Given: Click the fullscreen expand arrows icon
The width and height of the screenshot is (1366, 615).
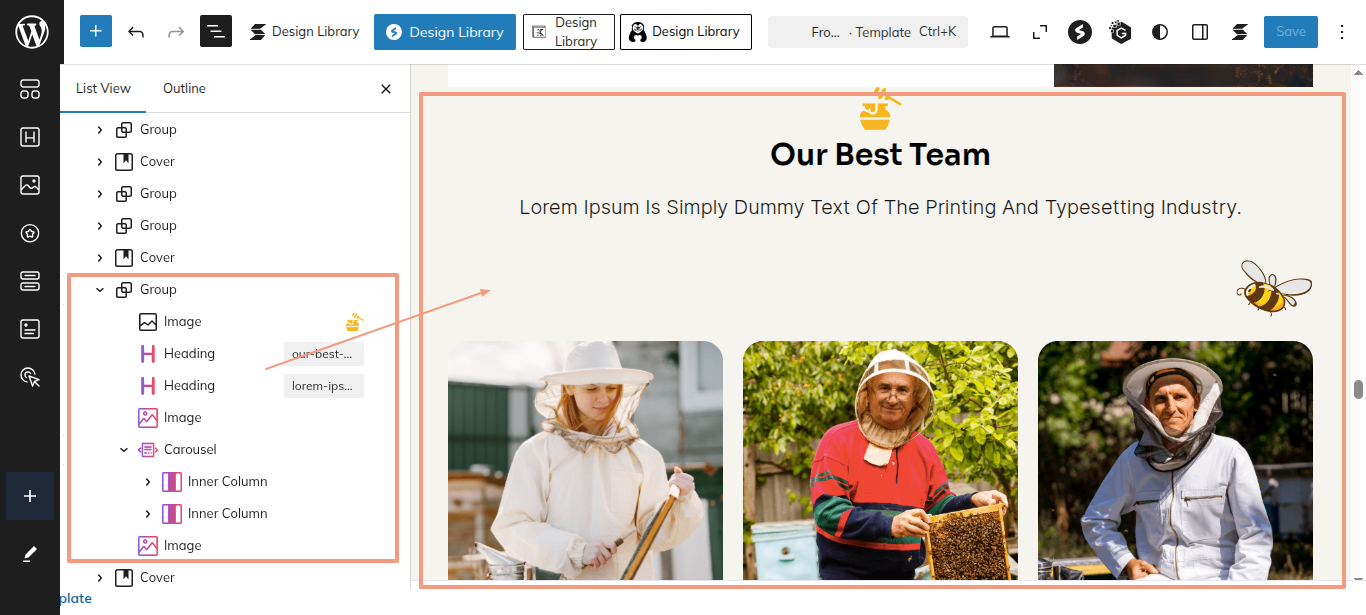Looking at the screenshot, I should point(1040,32).
